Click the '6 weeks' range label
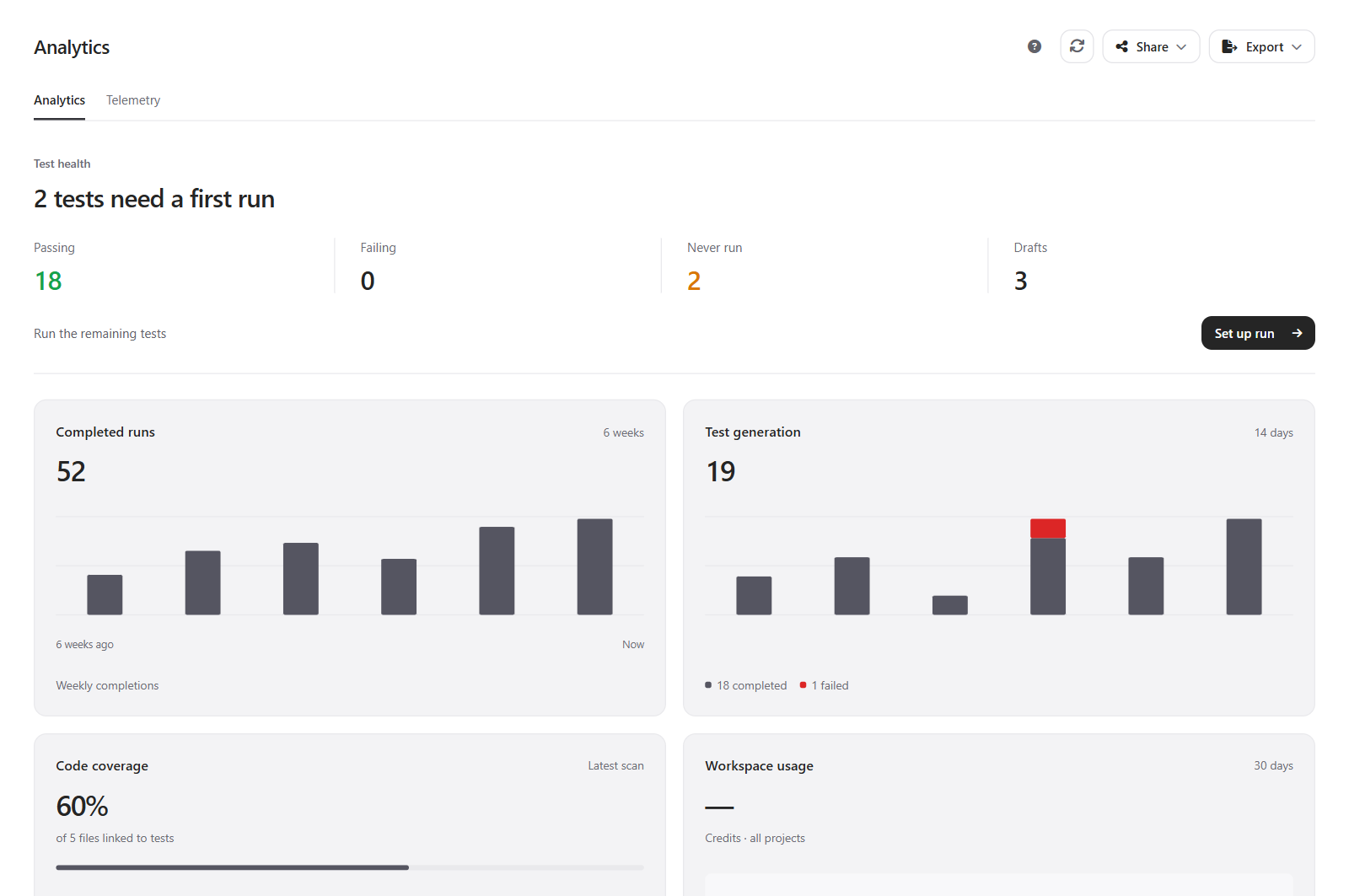Screen dimensions: 1349x896 623,432
